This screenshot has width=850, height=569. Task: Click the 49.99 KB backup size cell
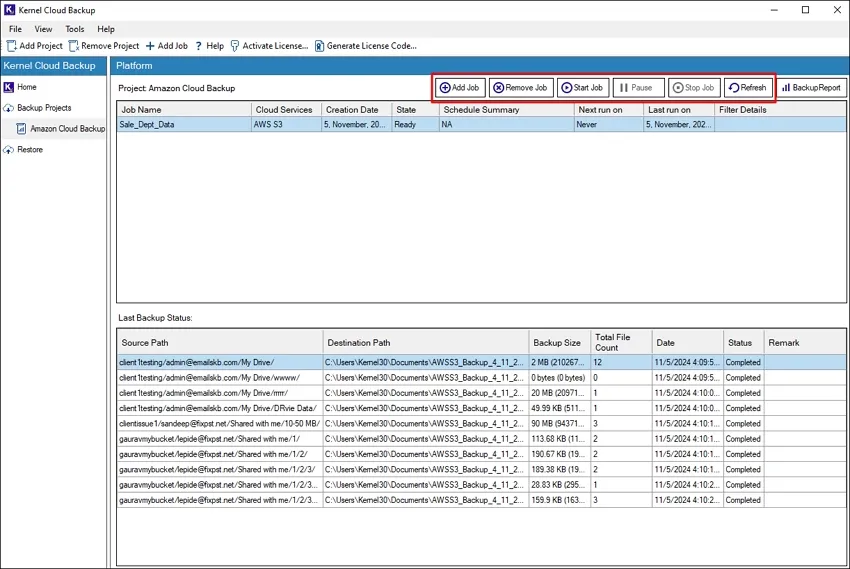click(x=560, y=408)
